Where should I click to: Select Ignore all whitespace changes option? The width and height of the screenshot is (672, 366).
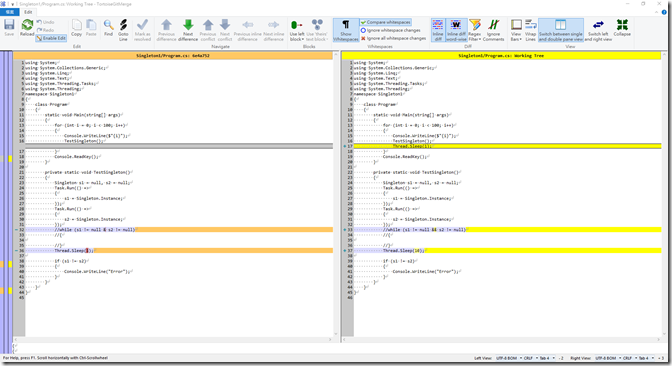click(x=393, y=38)
